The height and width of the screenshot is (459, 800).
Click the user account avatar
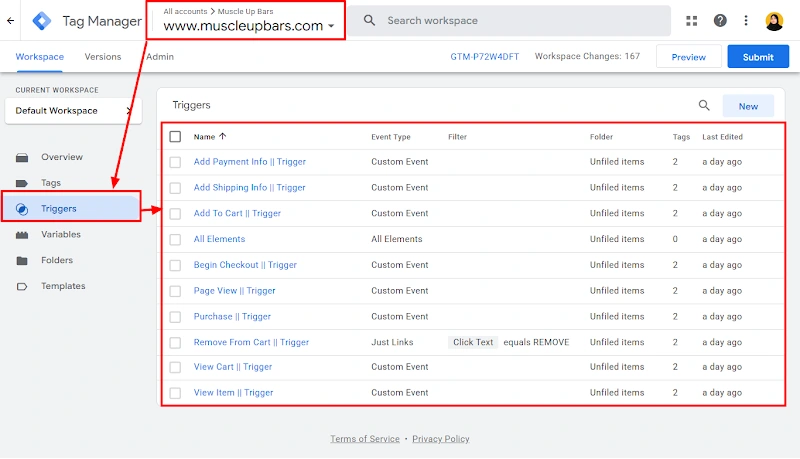point(774,21)
